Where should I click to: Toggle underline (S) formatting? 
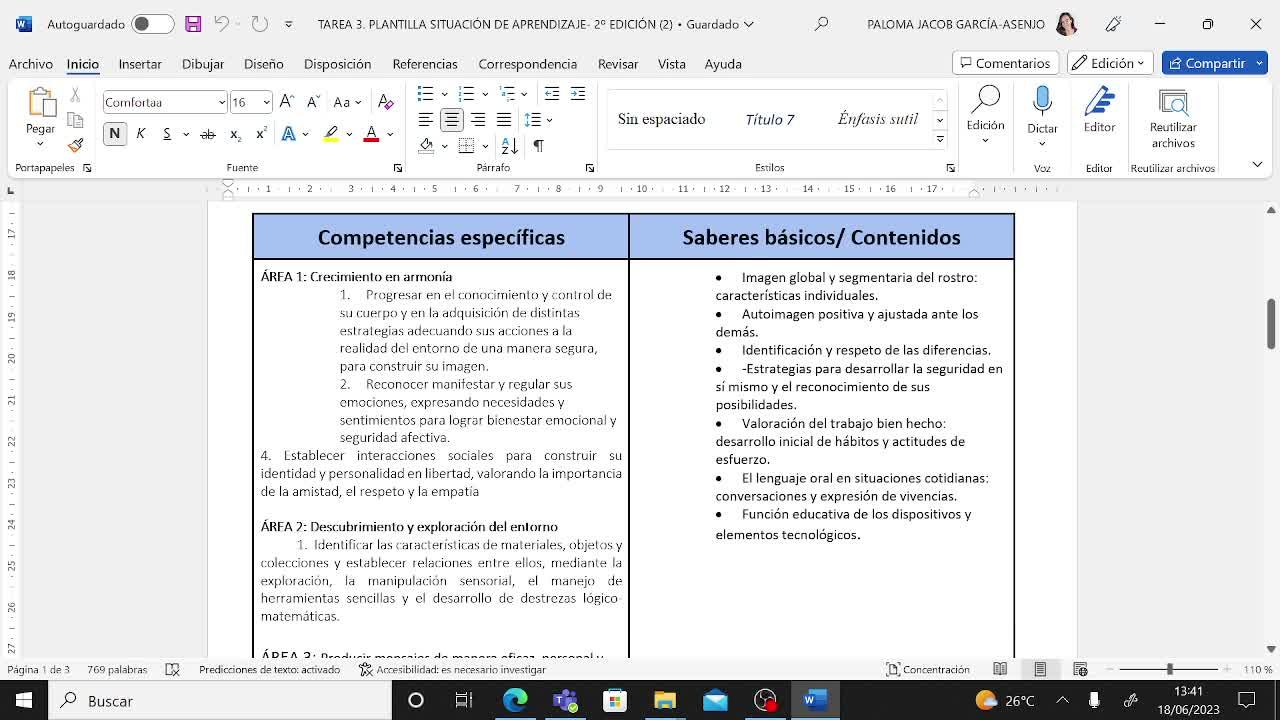(167, 134)
